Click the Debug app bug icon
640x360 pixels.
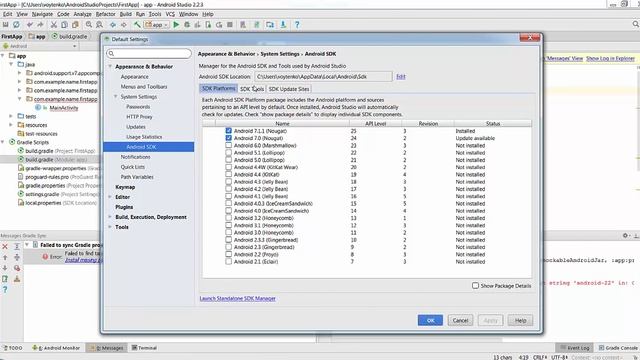187,25
